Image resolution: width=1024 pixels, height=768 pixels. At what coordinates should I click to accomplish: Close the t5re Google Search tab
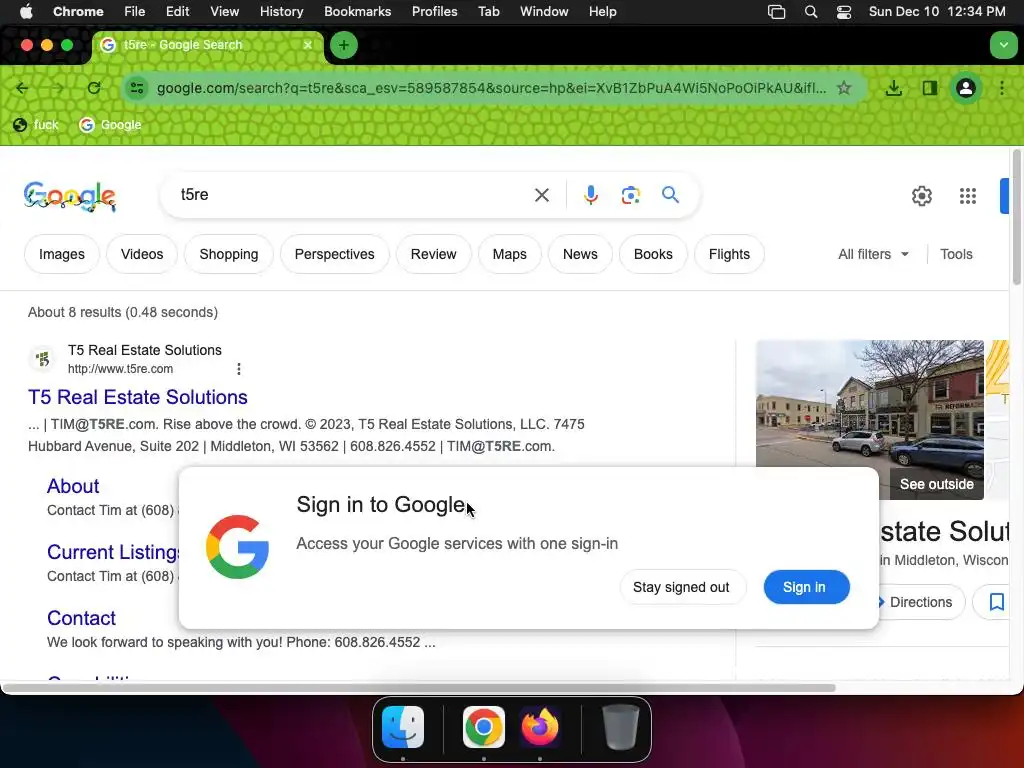(x=308, y=45)
